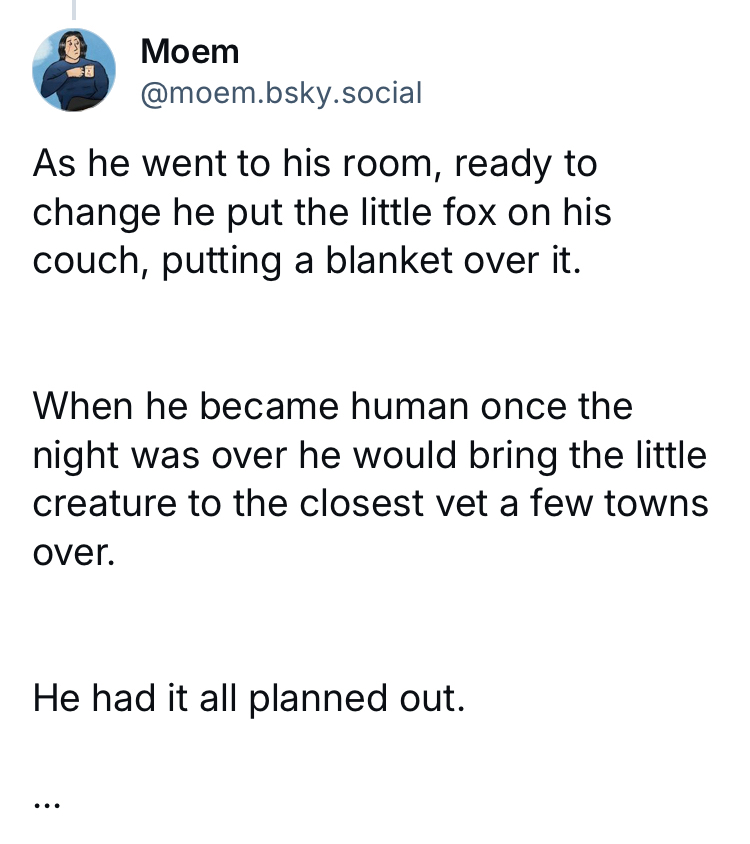This screenshot has width=750, height=844.
Task: Click the line starting "change he put"
Action: click(322, 212)
